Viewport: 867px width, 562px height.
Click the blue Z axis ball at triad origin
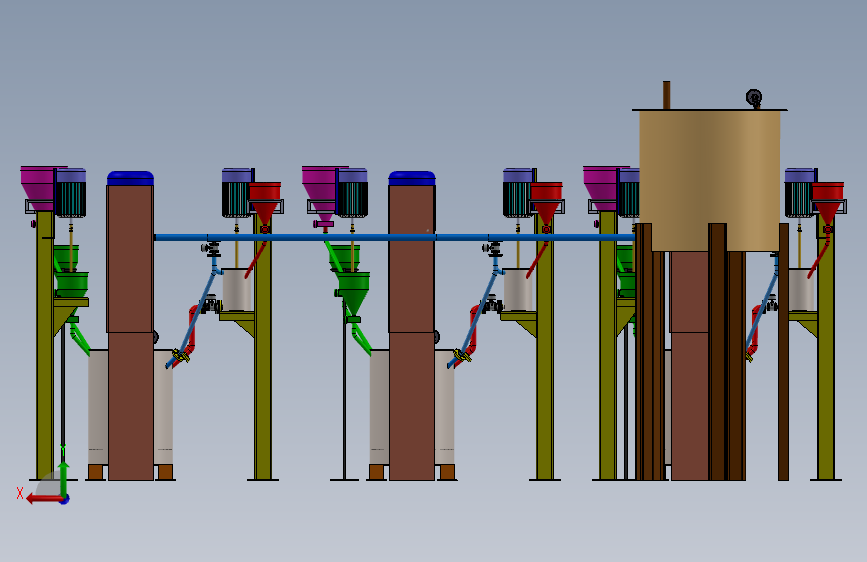(x=65, y=499)
